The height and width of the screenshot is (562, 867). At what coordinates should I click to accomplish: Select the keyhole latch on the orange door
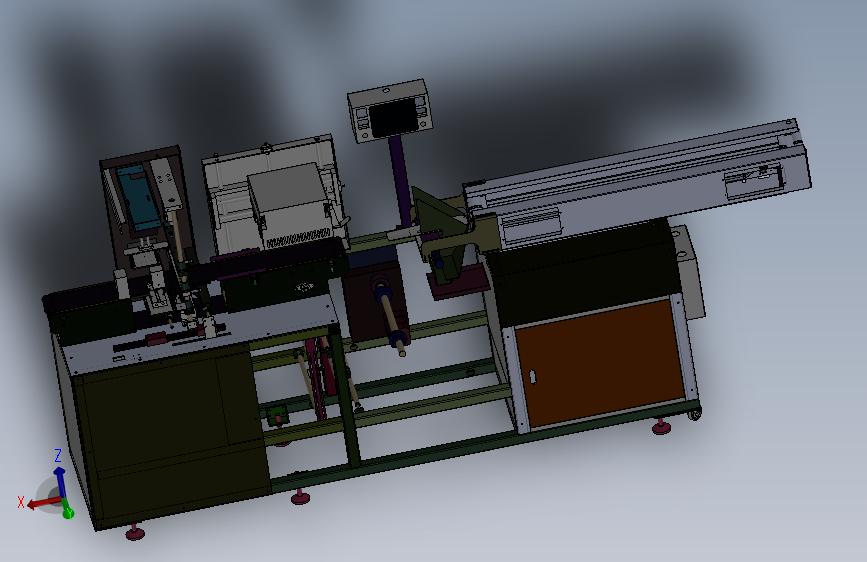[x=532, y=376]
